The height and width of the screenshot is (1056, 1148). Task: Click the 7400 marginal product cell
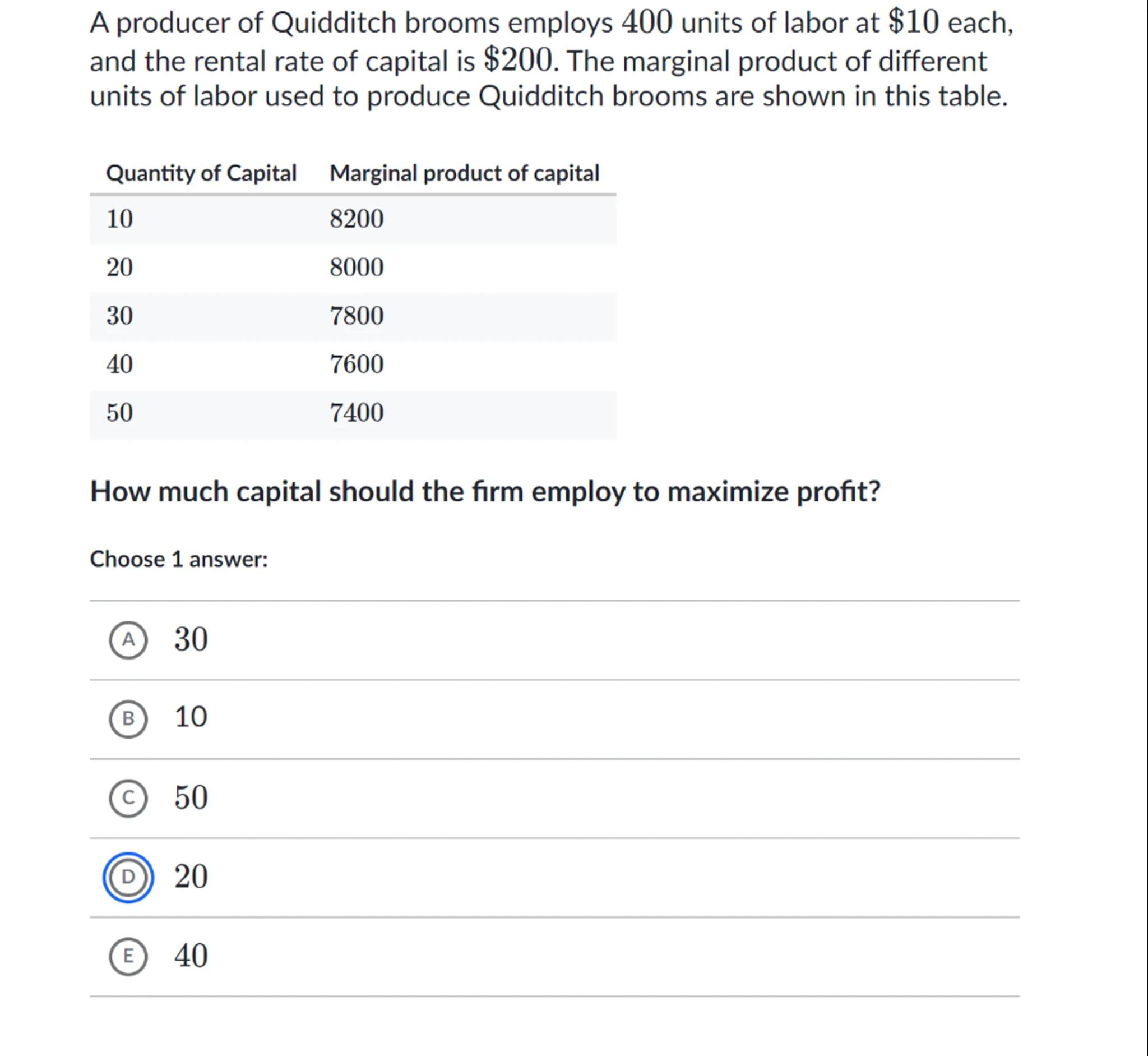[357, 413]
